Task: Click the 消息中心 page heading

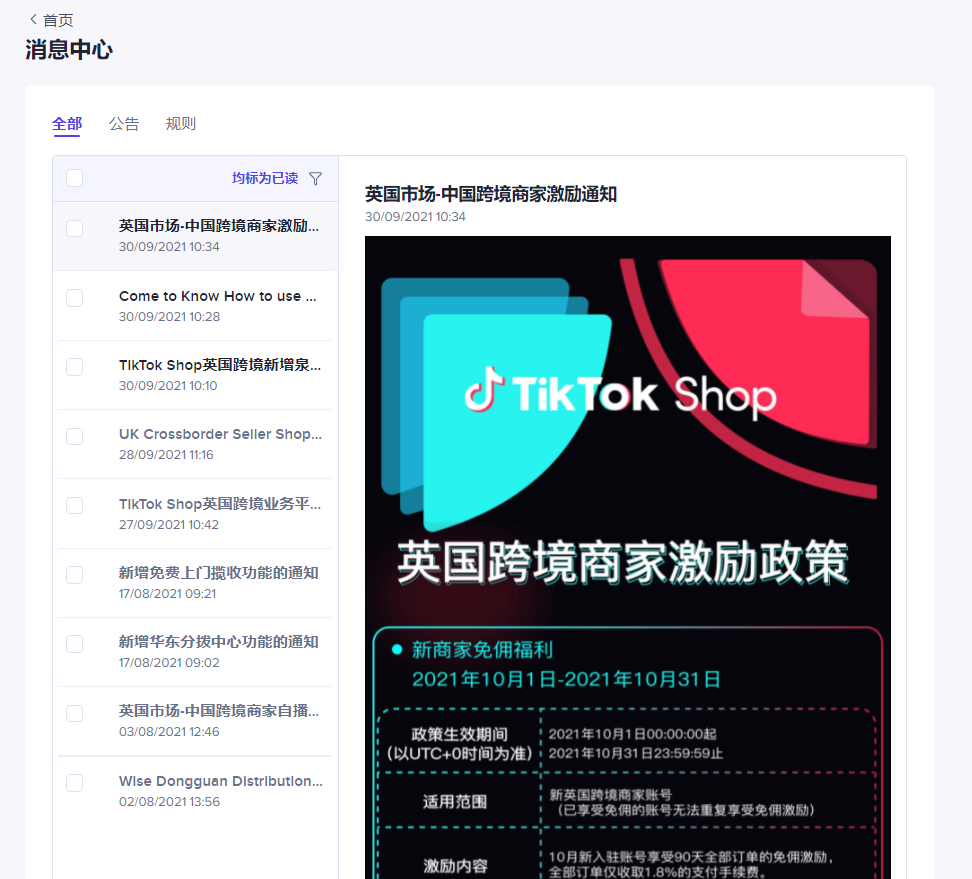Action: click(69, 50)
